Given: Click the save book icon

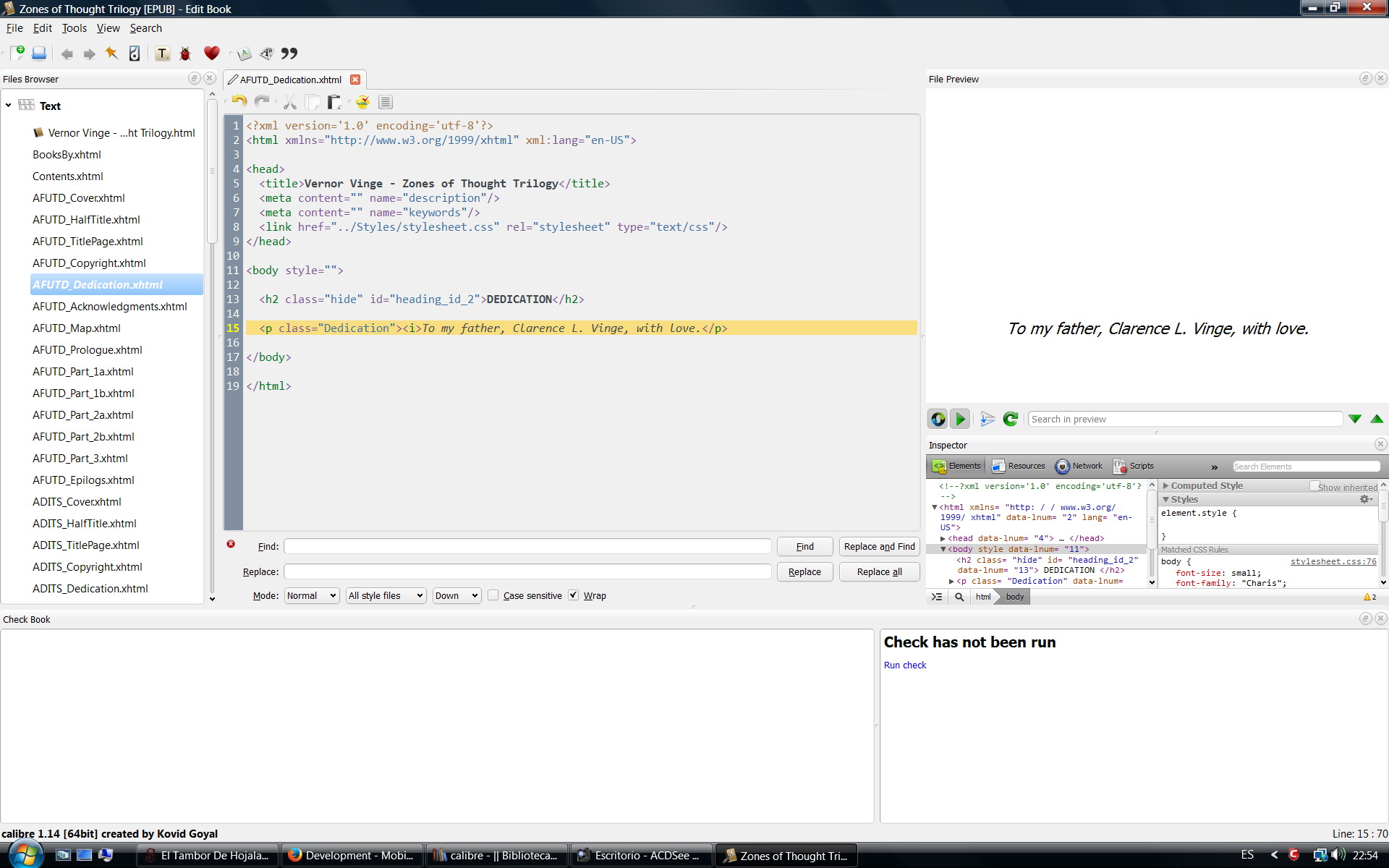Looking at the screenshot, I should pos(39,53).
